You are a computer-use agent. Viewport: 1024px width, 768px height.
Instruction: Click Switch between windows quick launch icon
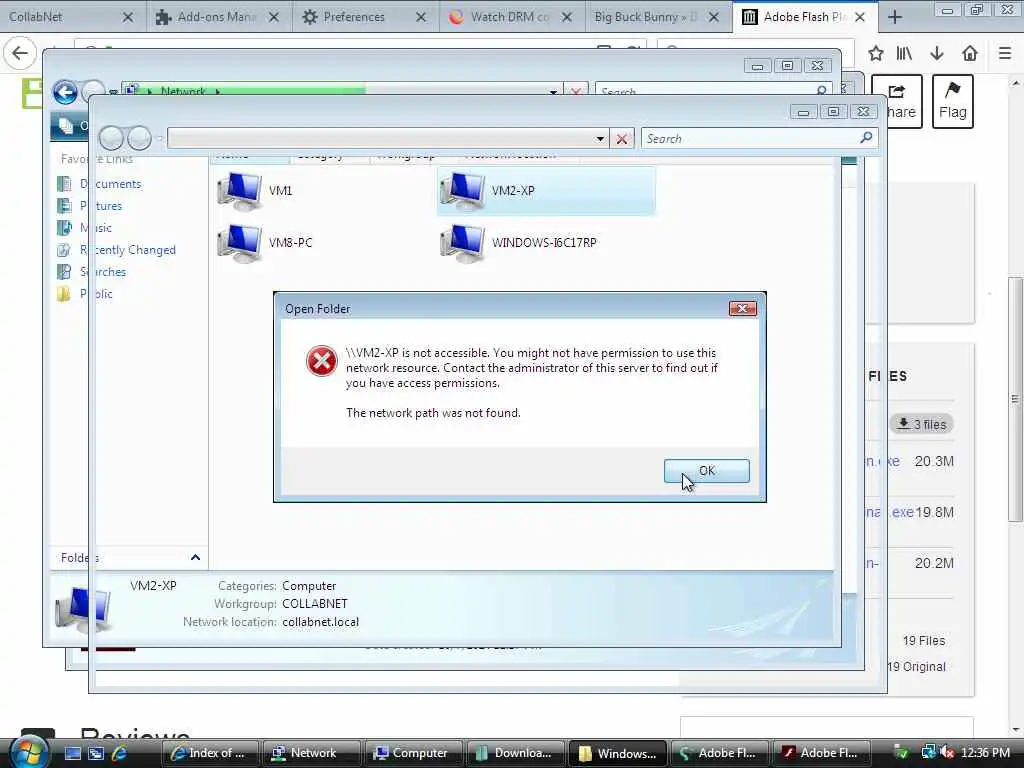[96, 753]
